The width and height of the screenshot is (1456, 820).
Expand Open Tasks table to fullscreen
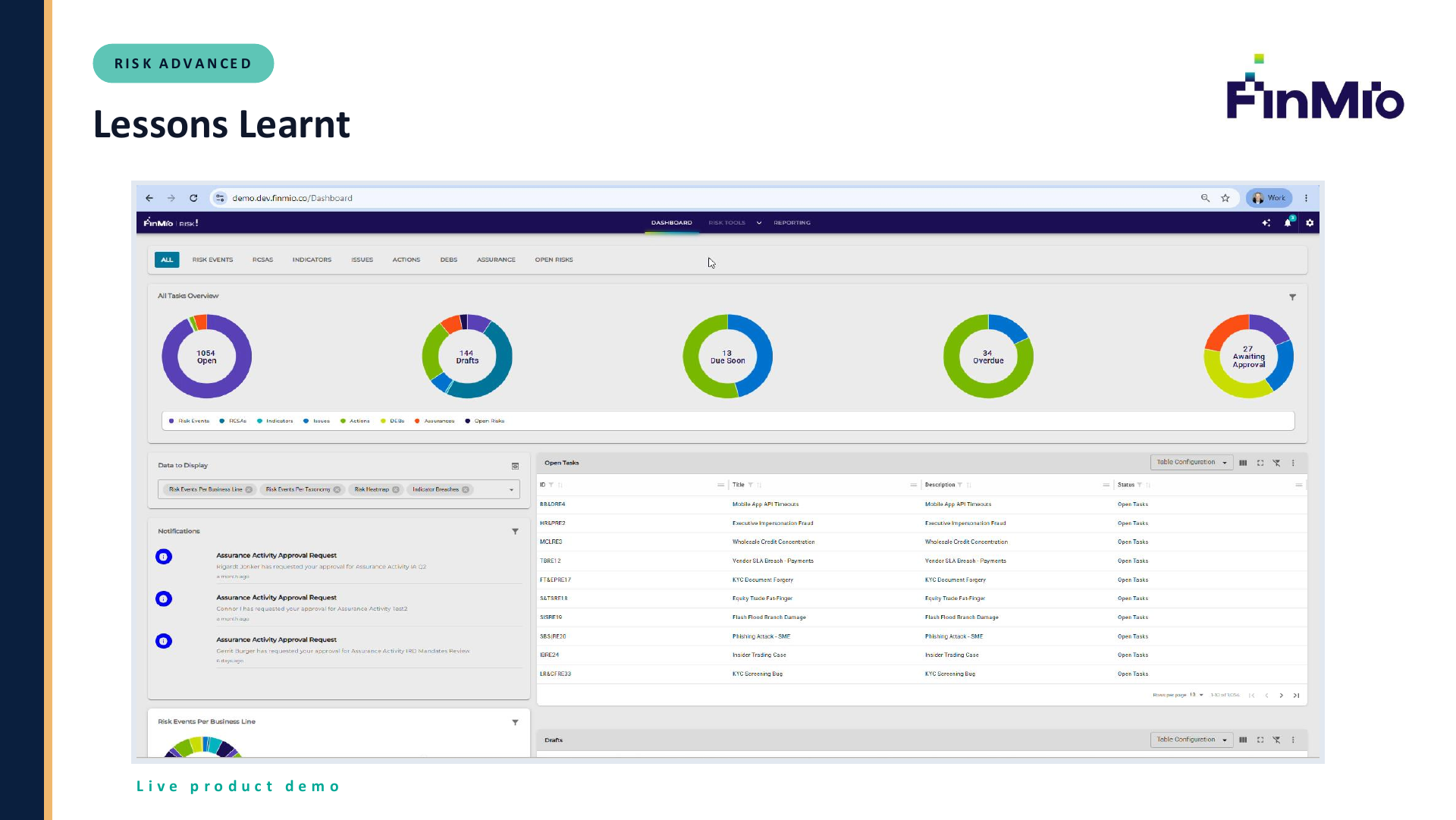coord(1260,463)
